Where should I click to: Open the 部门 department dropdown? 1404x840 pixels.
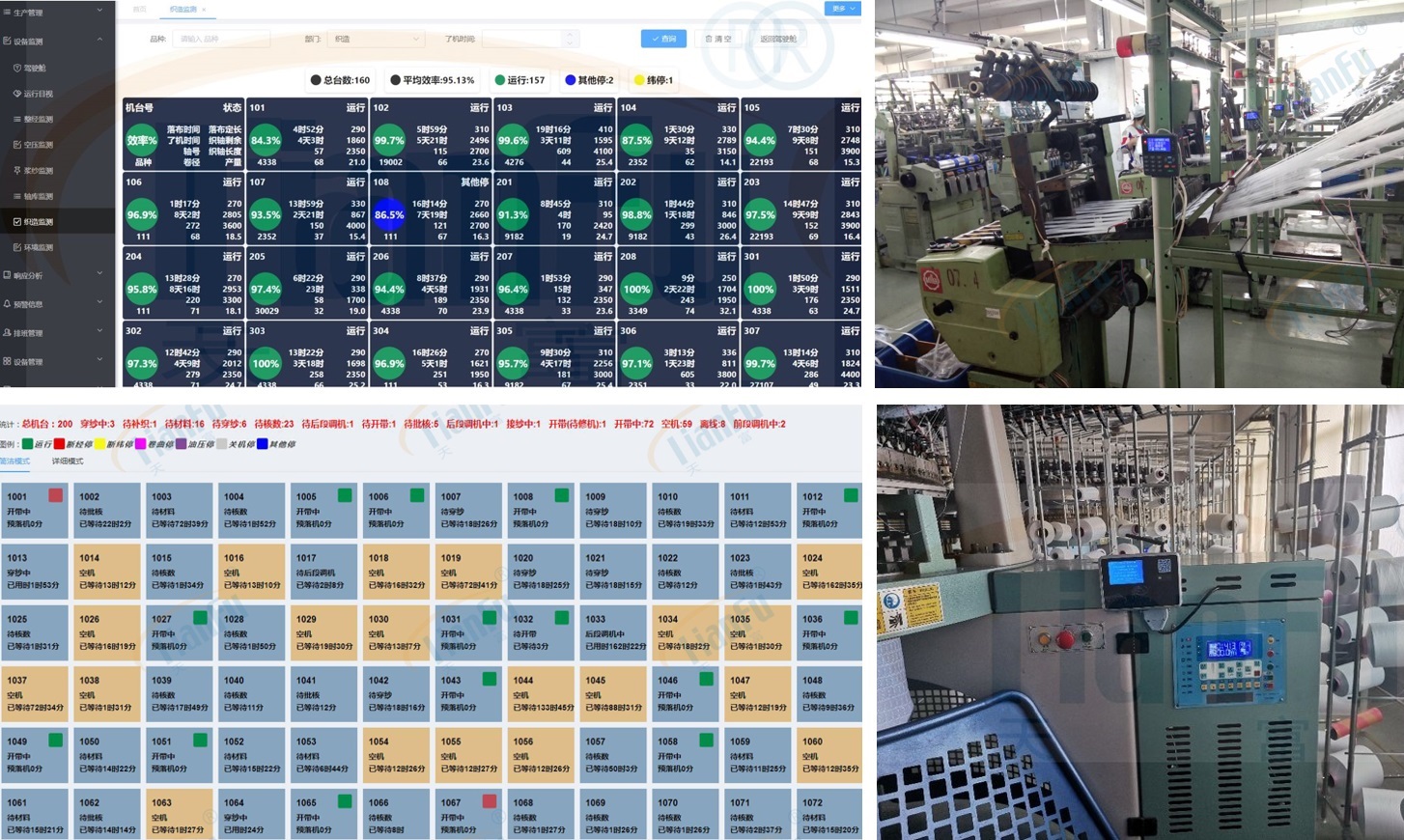[377, 39]
